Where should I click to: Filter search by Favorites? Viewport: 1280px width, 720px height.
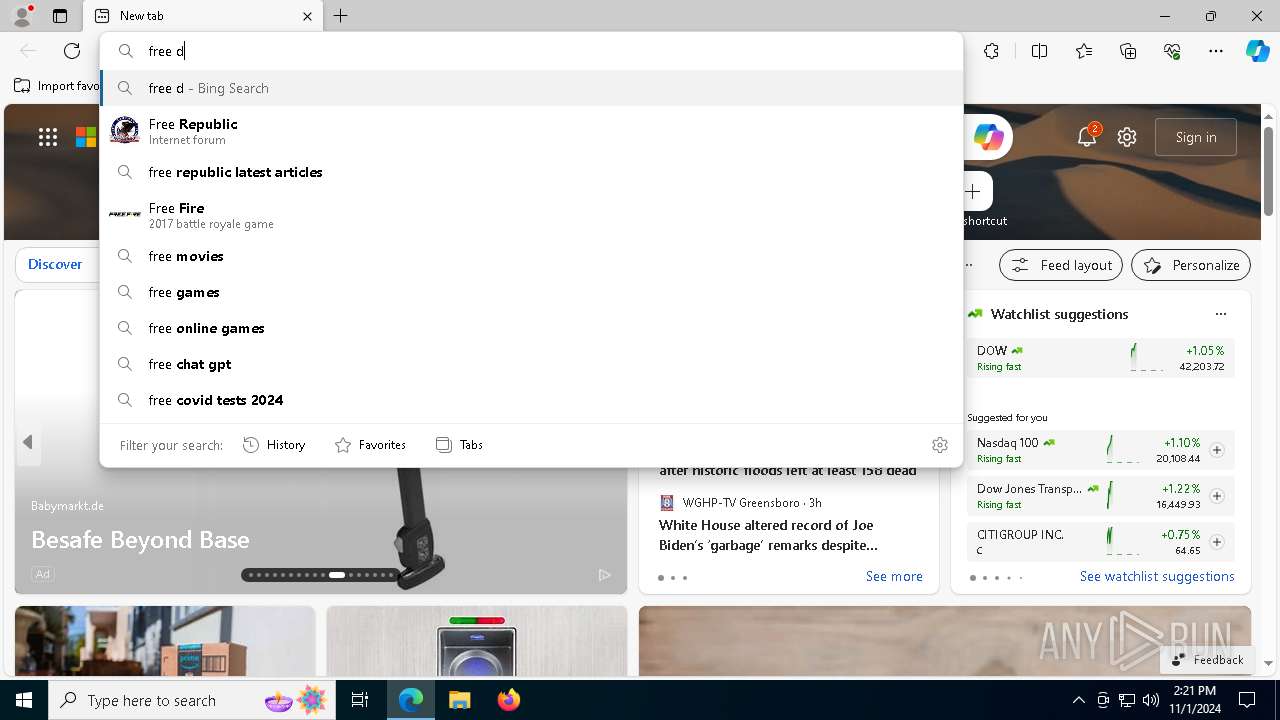tap(370, 445)
